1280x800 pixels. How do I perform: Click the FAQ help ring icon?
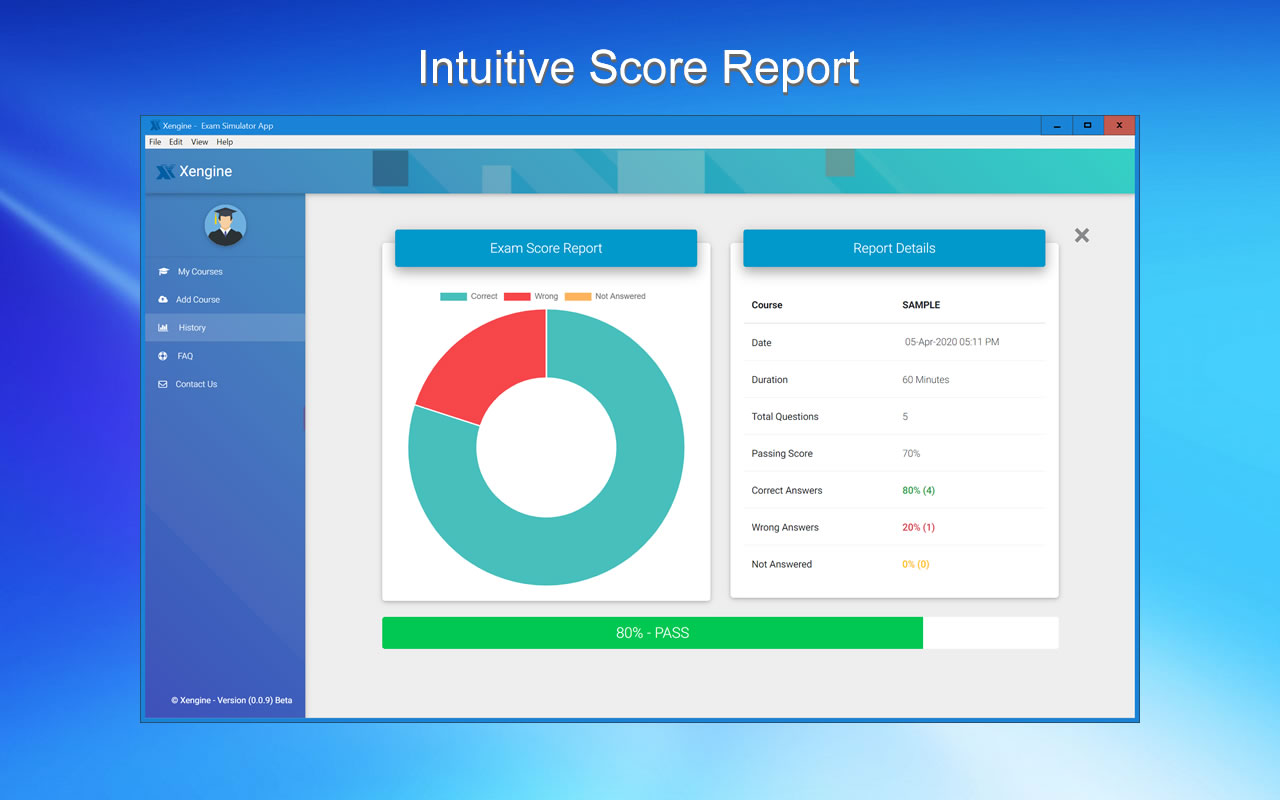[x=162, y=355]
